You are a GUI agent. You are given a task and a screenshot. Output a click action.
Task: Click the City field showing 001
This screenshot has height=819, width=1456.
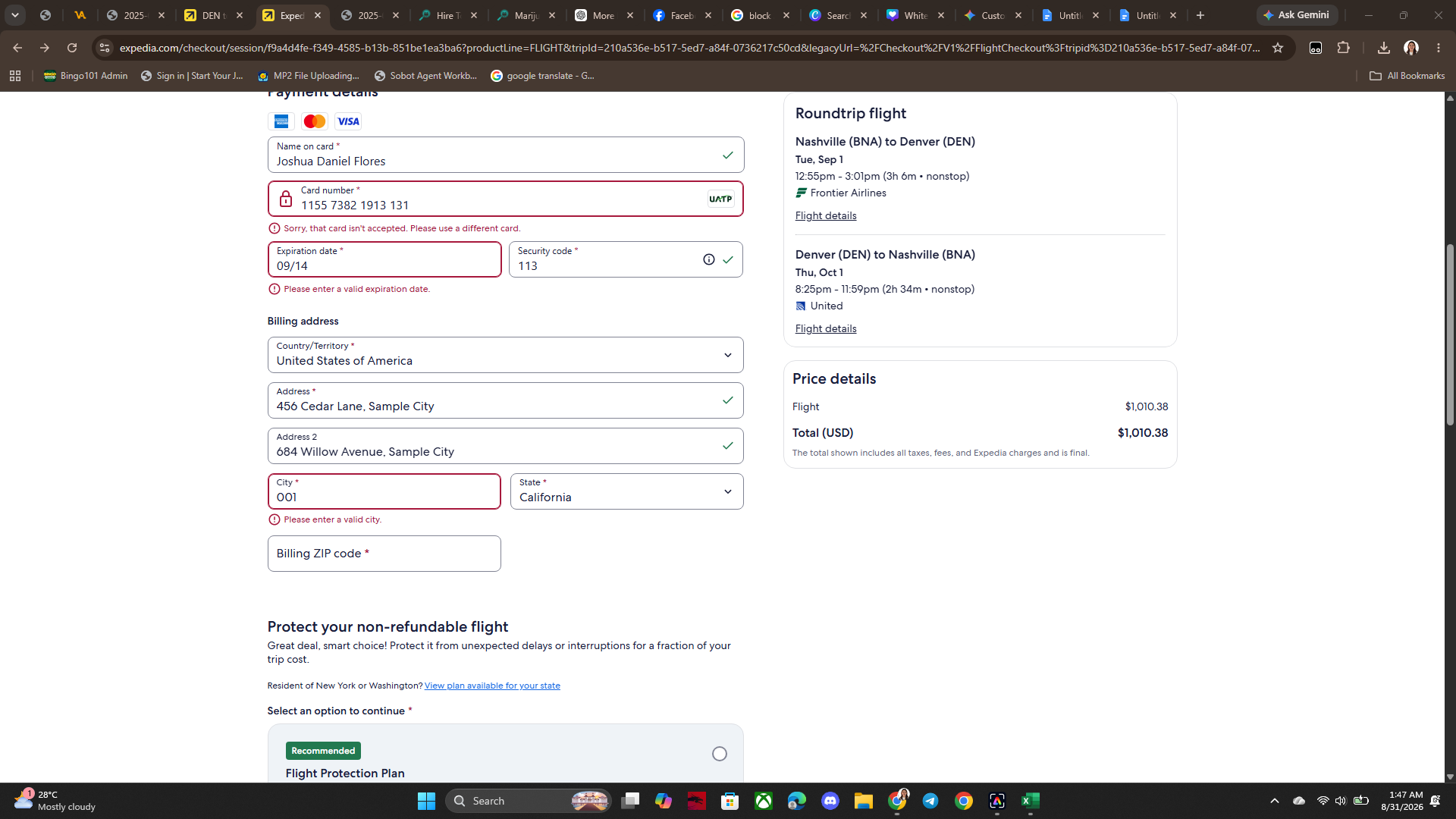tap(384, 491)
